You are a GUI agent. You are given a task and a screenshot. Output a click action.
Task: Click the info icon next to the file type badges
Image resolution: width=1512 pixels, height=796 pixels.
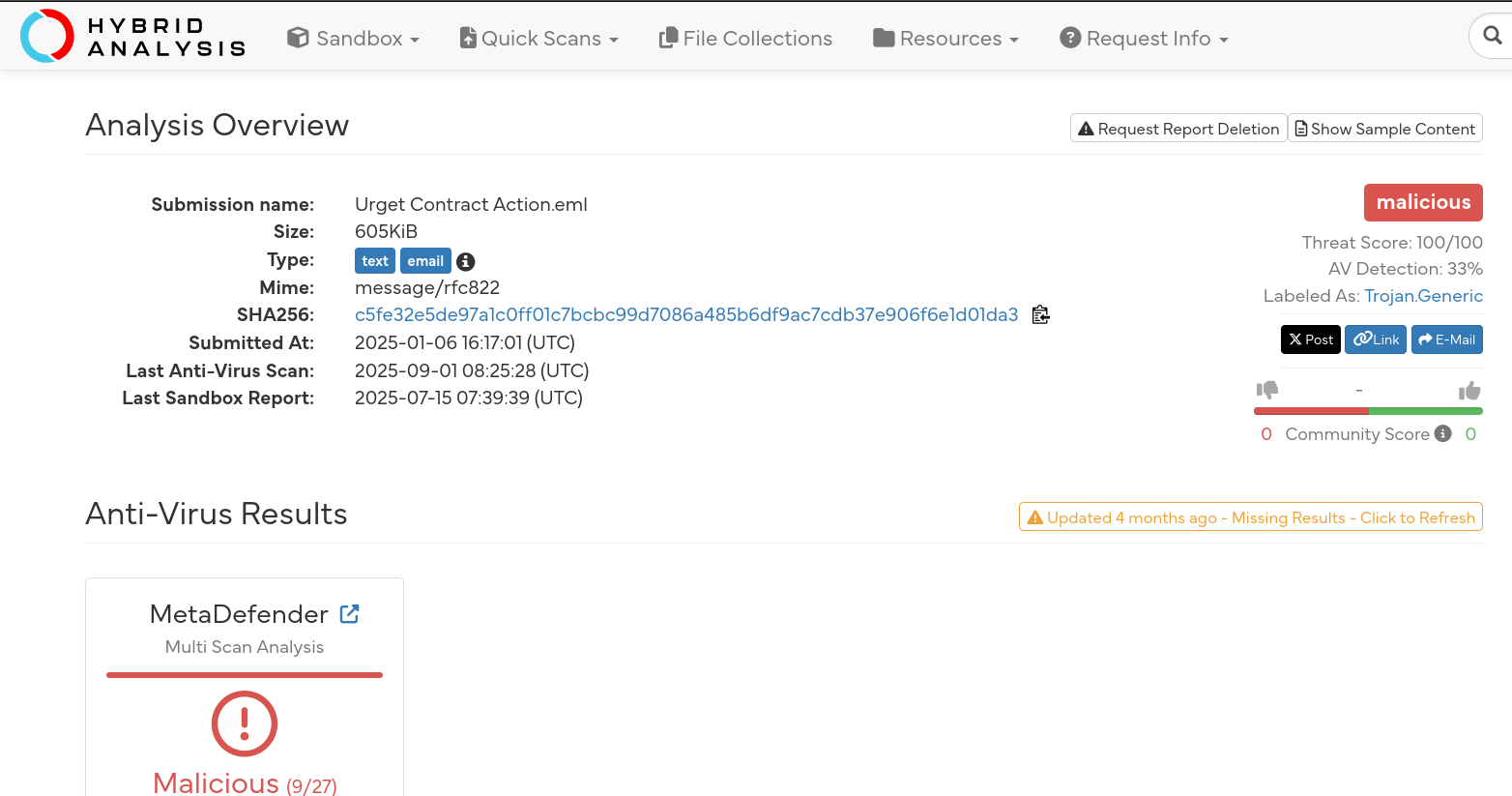465,261
